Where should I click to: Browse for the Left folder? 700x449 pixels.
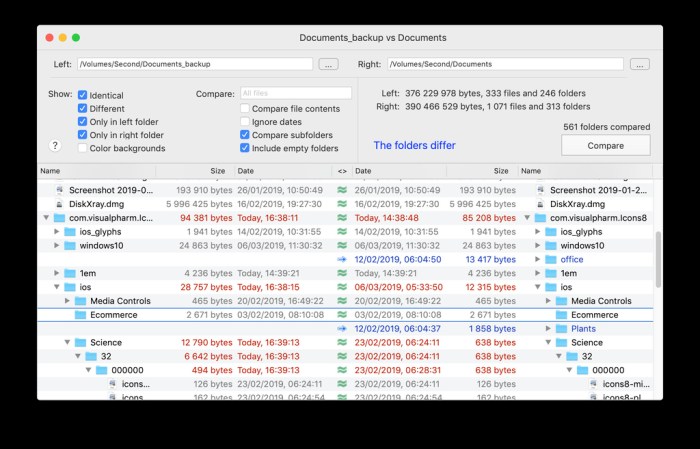point(328,64)
